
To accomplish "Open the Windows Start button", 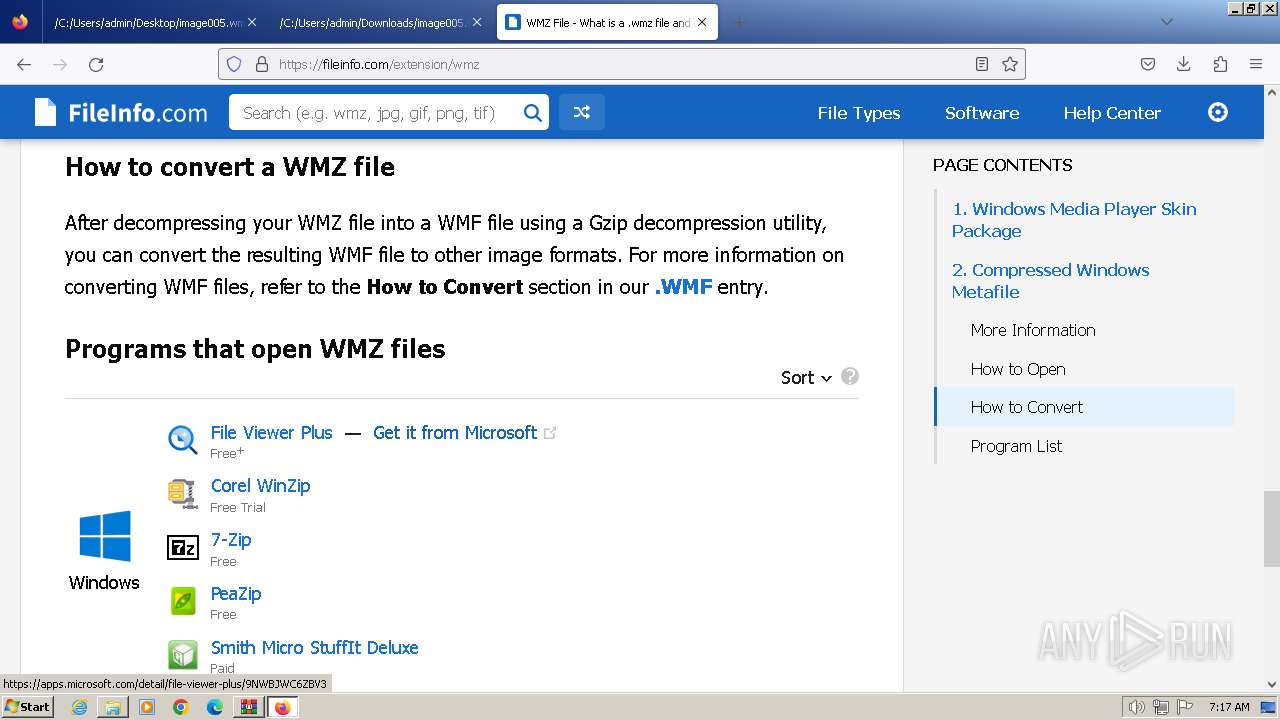I will 27,706.
